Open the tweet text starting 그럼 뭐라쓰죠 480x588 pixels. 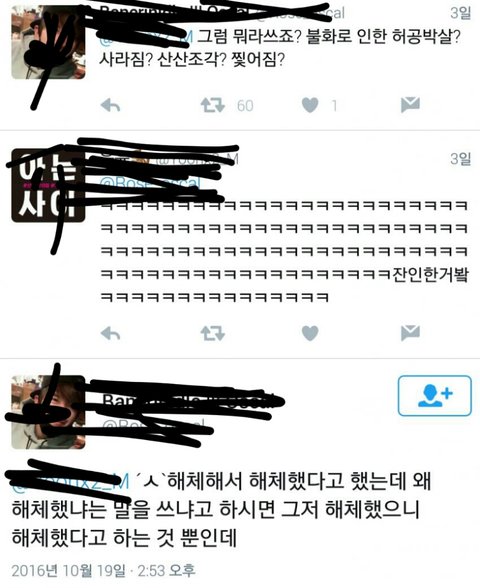(279, 48)
